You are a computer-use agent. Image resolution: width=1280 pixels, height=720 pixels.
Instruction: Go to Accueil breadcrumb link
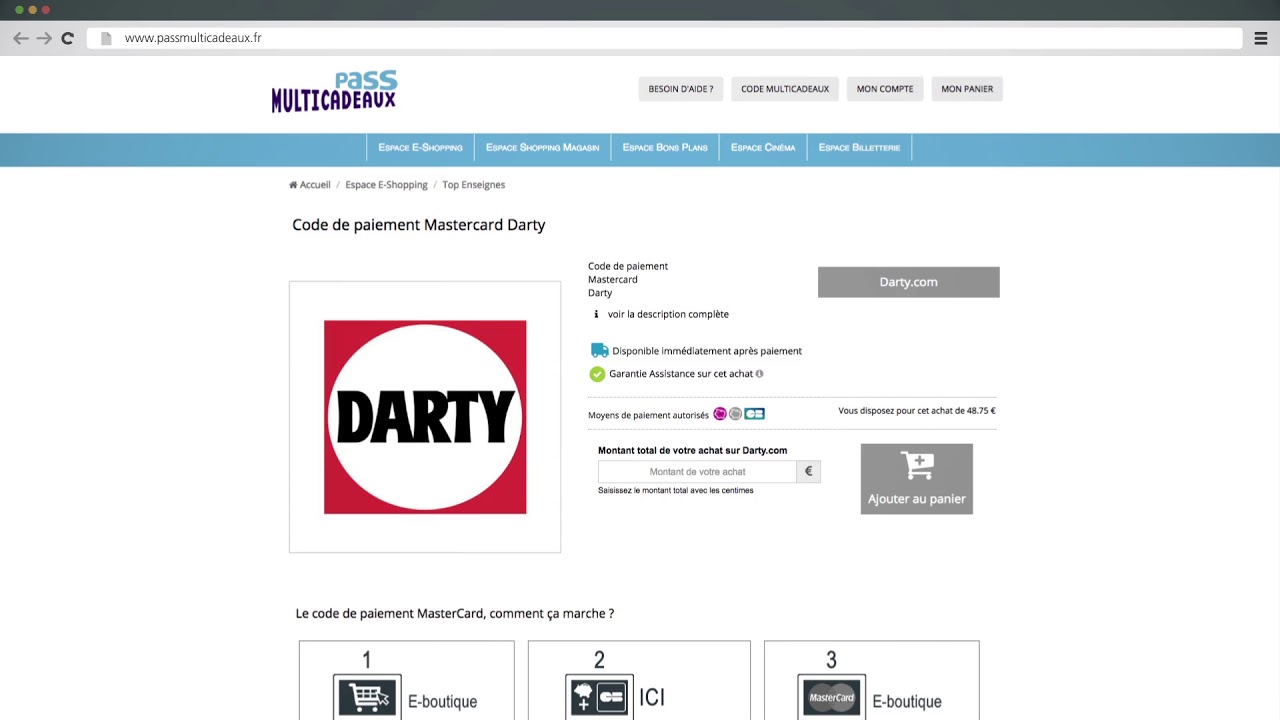(315, 185)
